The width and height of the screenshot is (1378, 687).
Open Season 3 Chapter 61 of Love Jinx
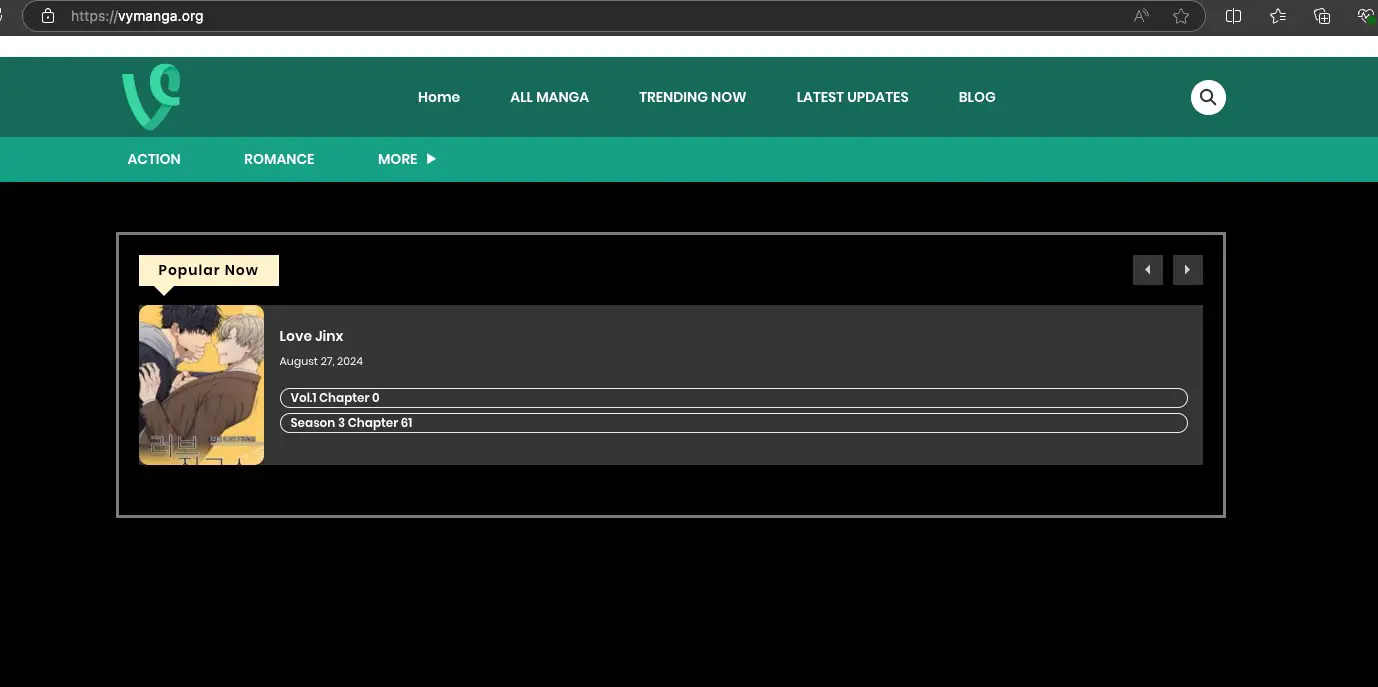click(733, 423)
